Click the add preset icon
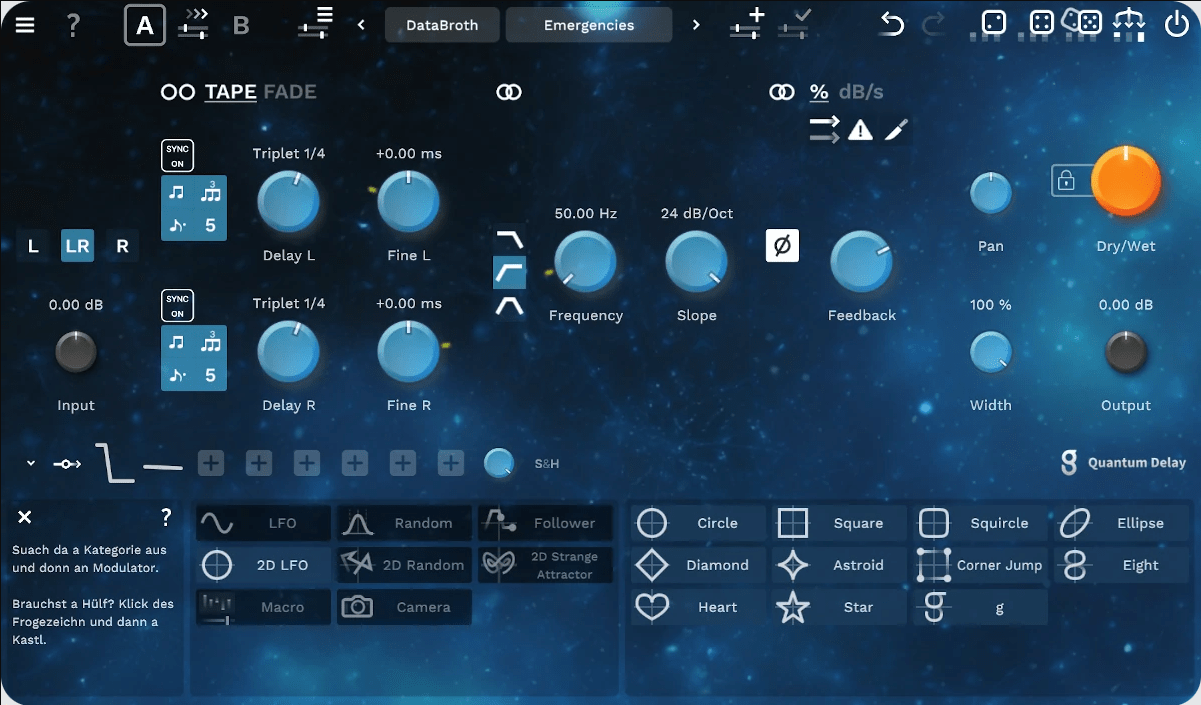This screenshot has height=705, width=1201. (x=748, y=24)
